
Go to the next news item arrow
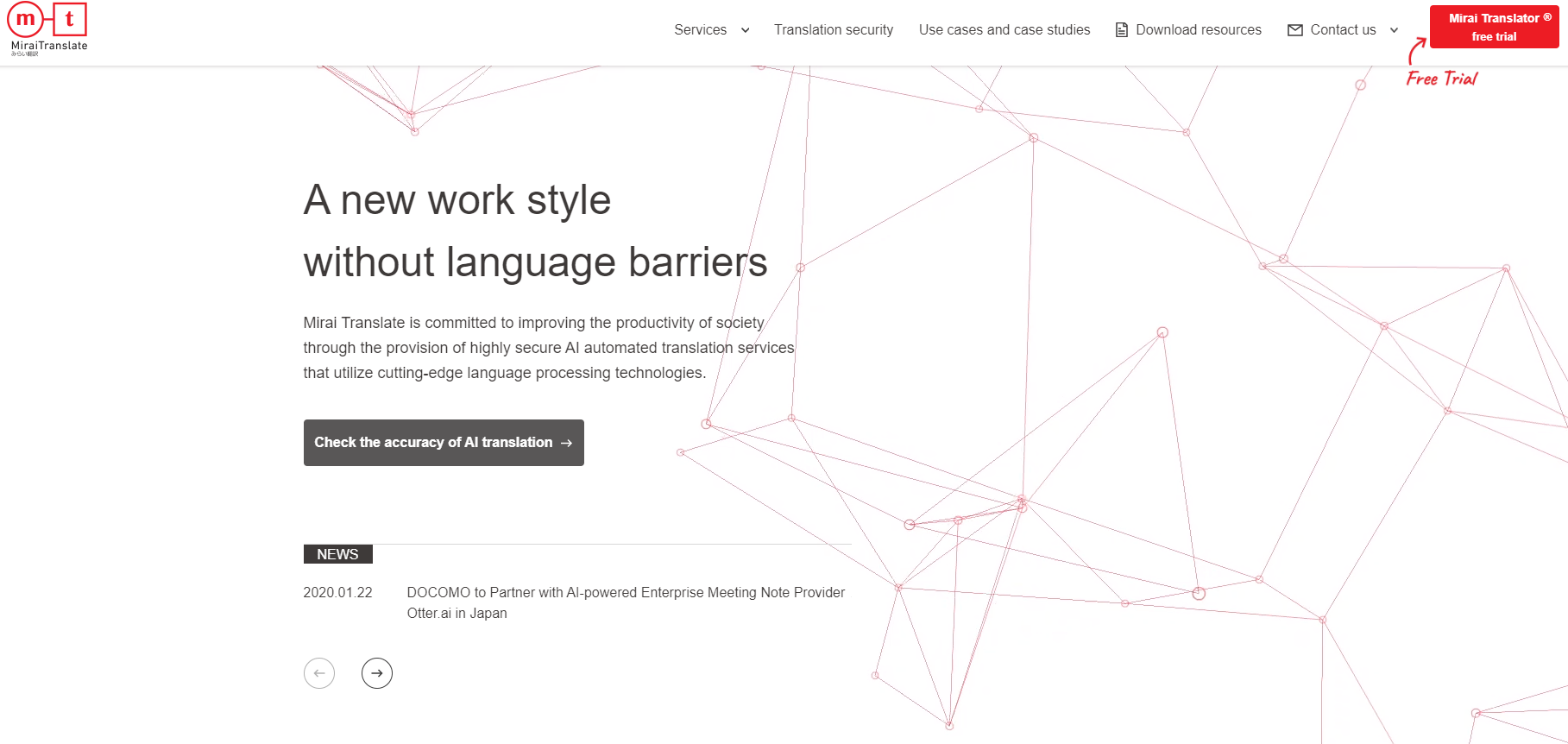click(377, 673)
